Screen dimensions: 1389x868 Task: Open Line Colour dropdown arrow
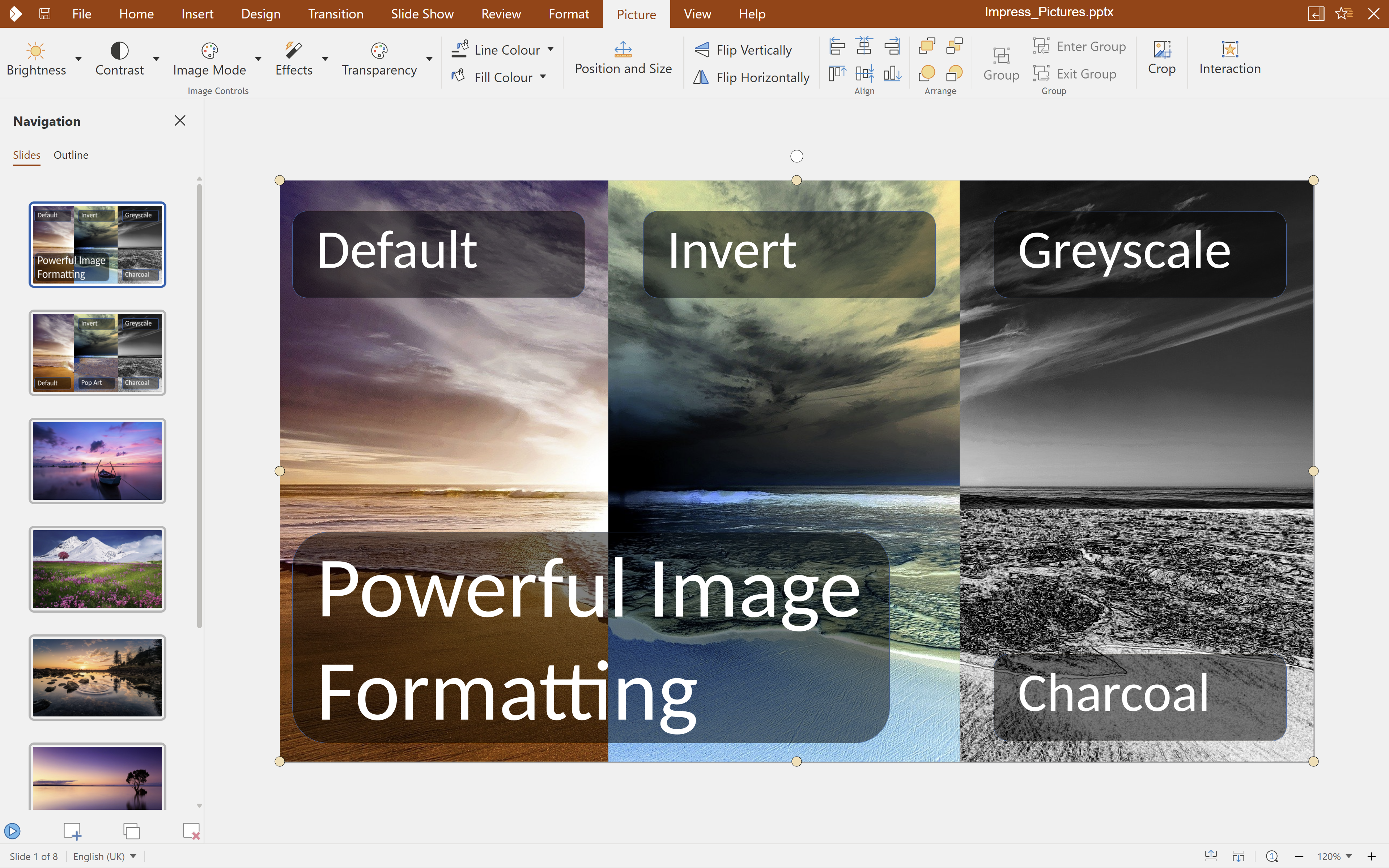click(x=551, y=50)
